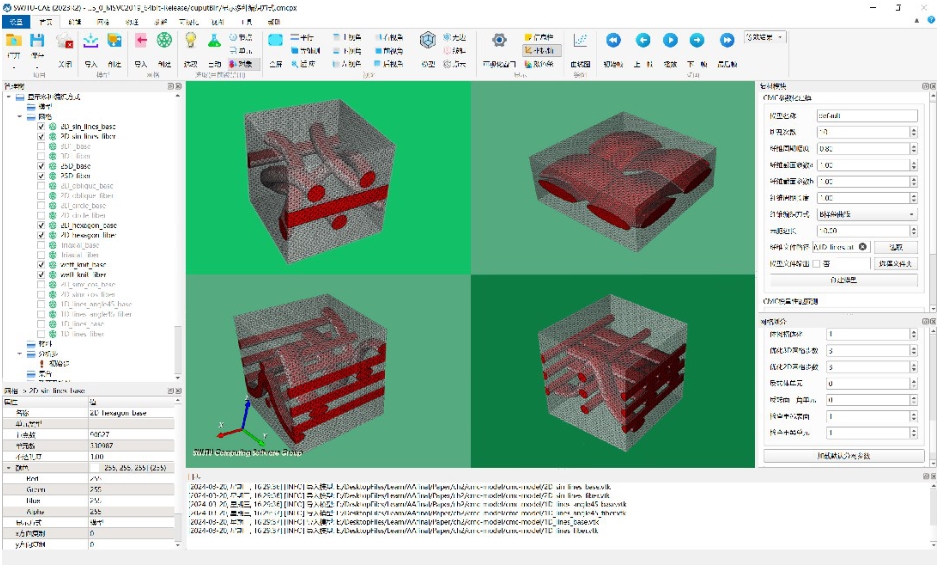Open the third tab in the ribbon bar

[x=75, y=22]
